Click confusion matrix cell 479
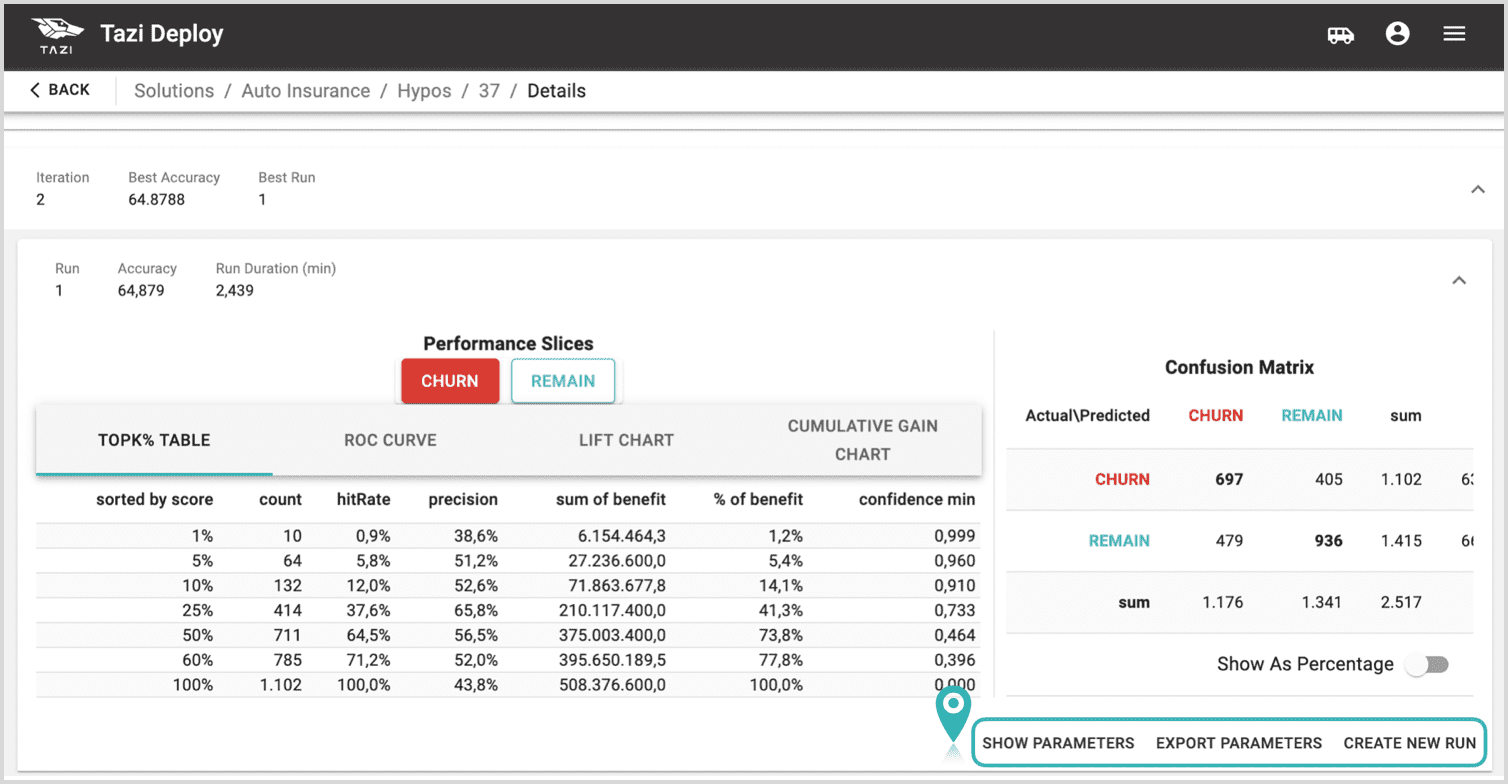 [1229, 541]
